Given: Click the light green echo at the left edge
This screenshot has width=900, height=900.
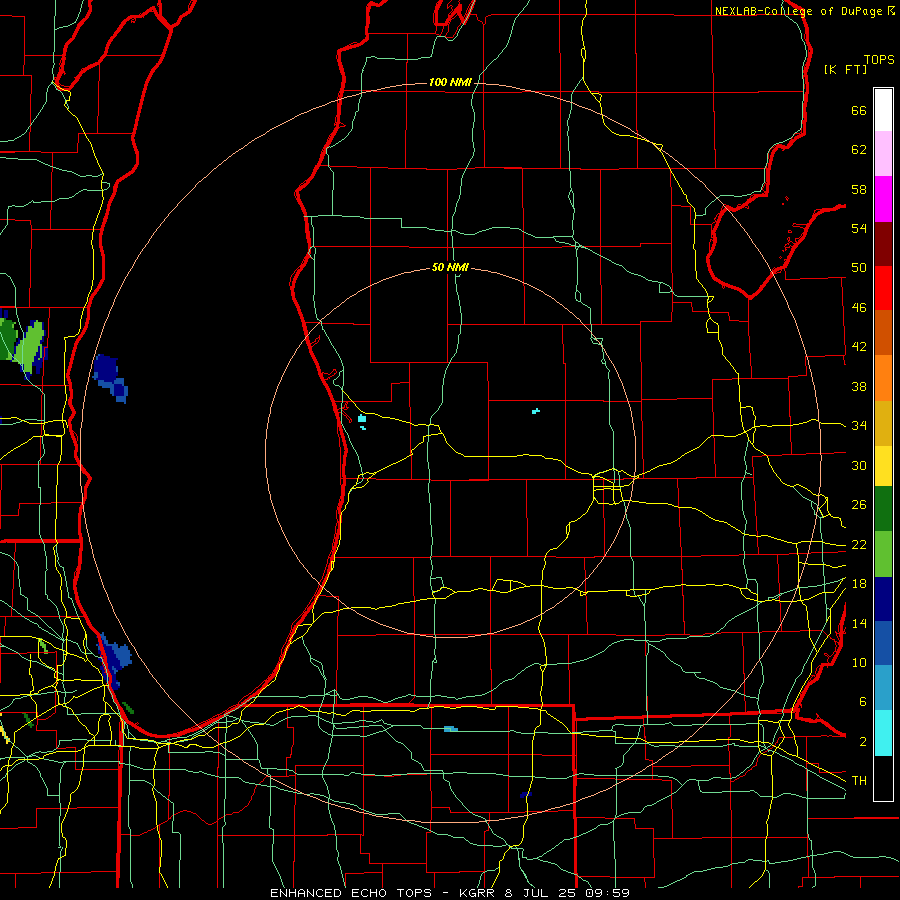Looking at the screenshot, I should [30, 346].
